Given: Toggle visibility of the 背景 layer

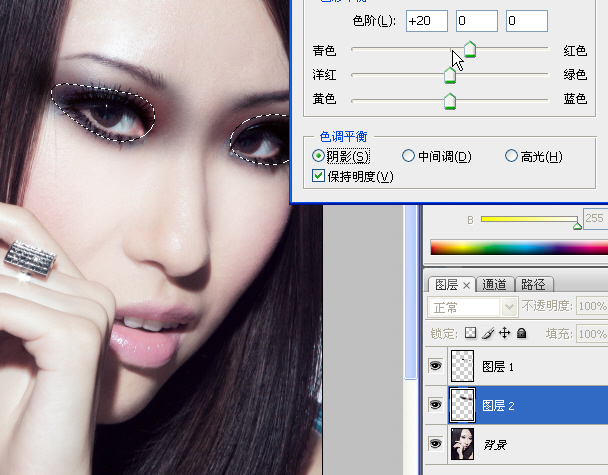Looking at the screenshot, I should pos(436,442).
